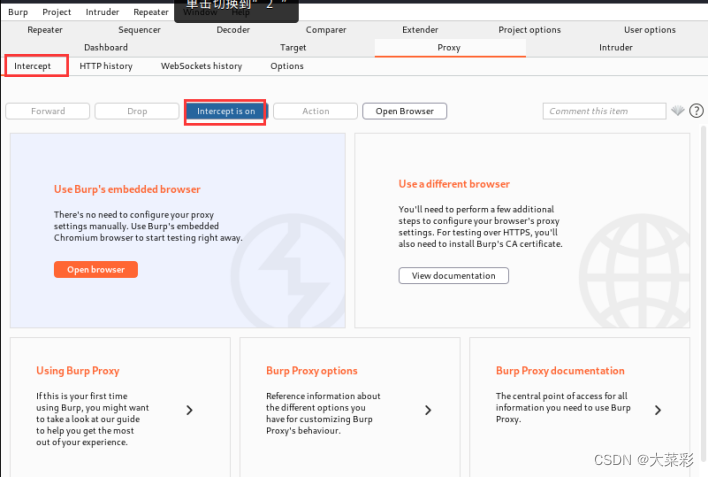Switch to the Target tab
The image size is (709, 477).
tap(293, 47)
